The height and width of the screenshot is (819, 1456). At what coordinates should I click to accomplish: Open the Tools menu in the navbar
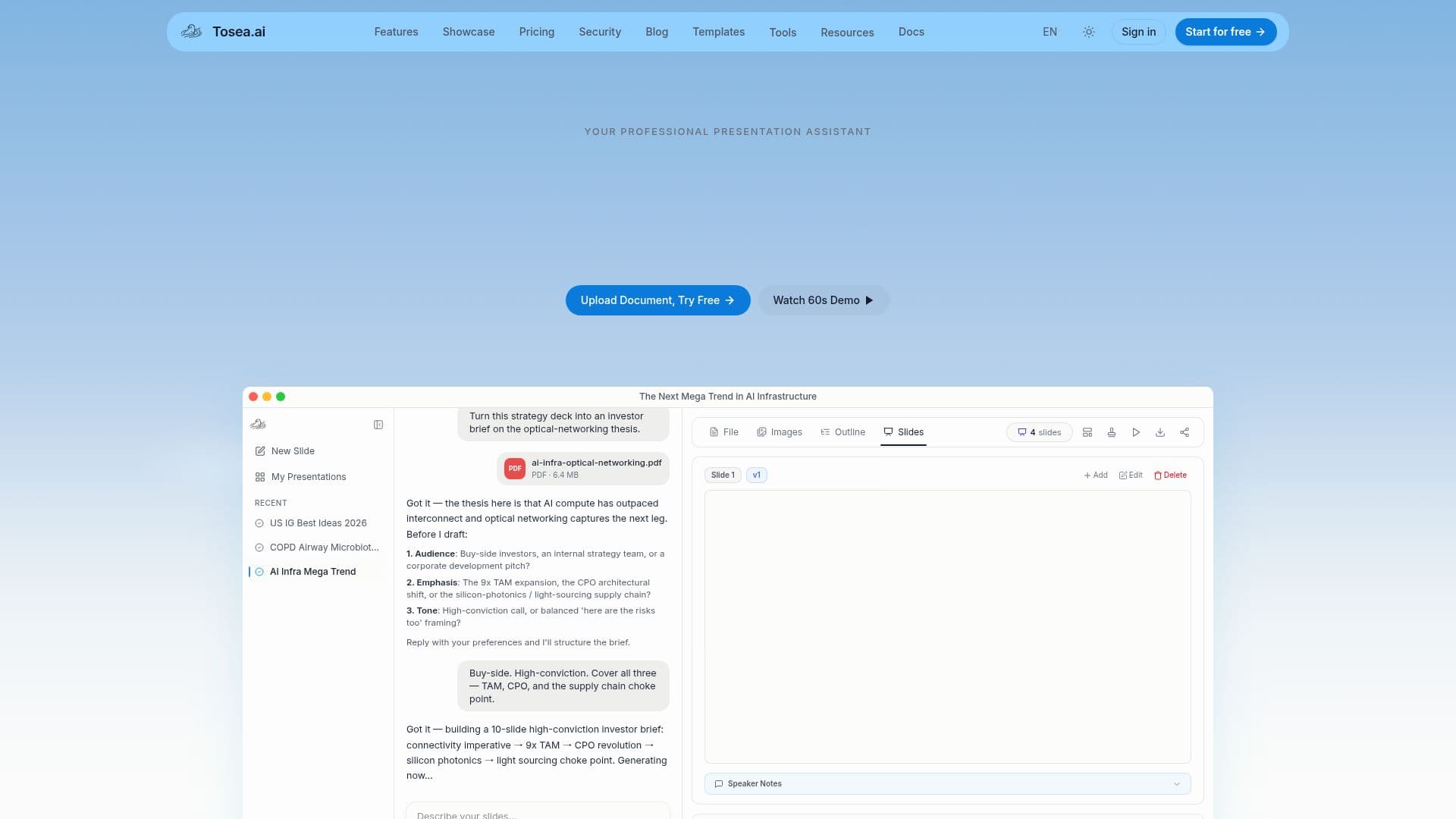click(x=783, y=32)
